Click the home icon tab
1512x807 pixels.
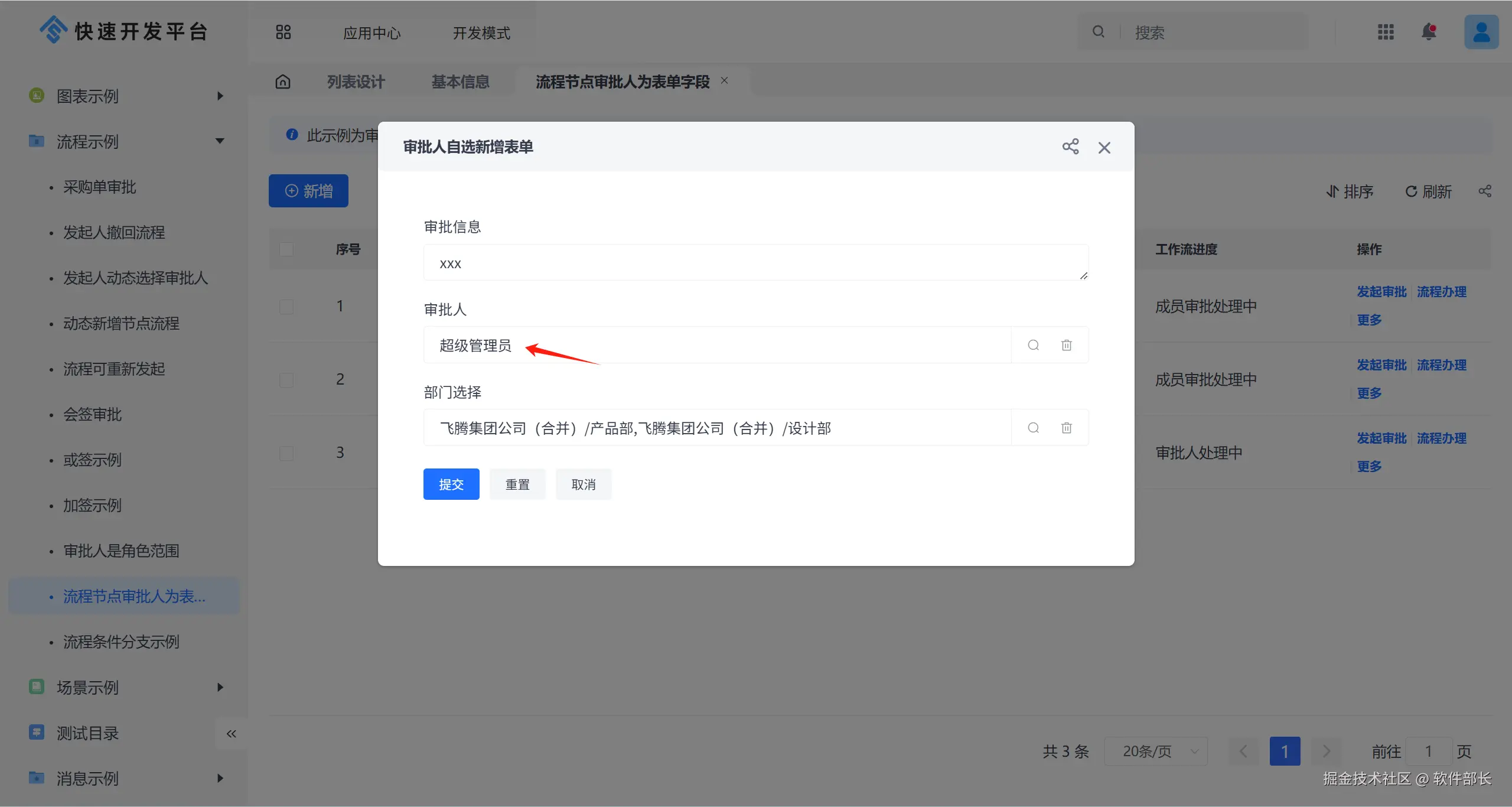pyautogui.click(x=283, y=82)
